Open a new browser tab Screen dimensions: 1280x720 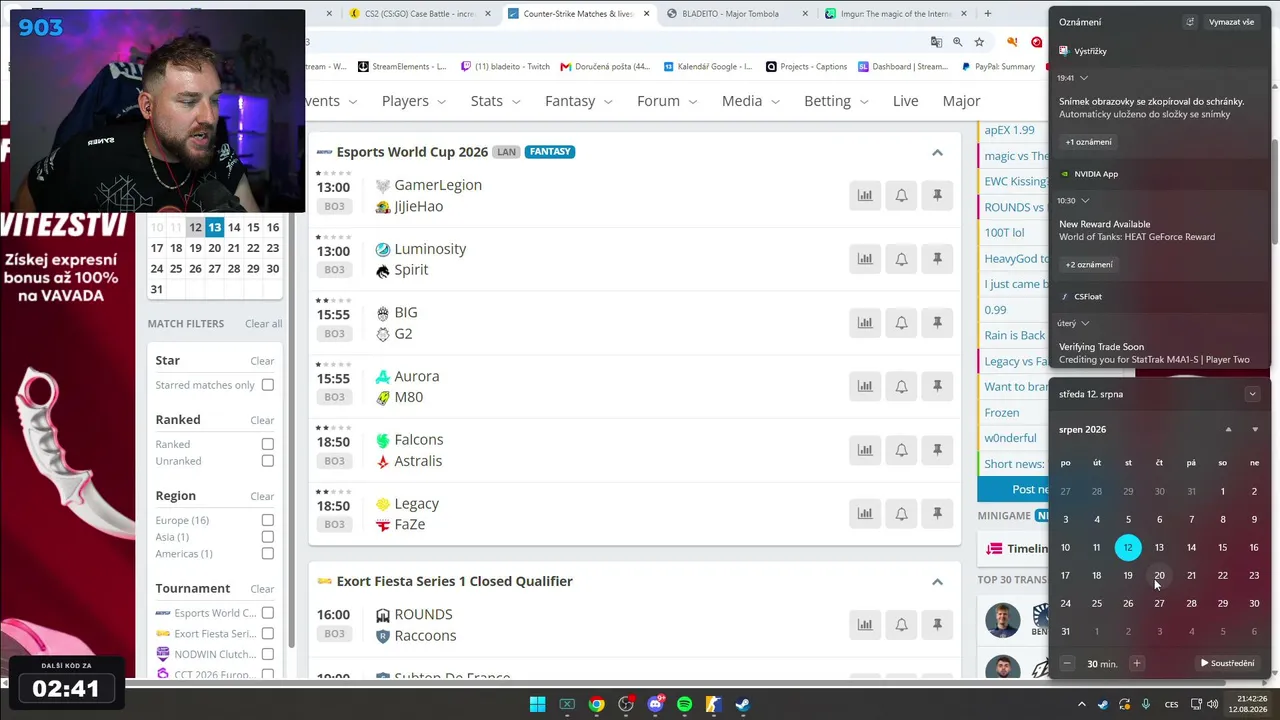click(x=988, y=14)
